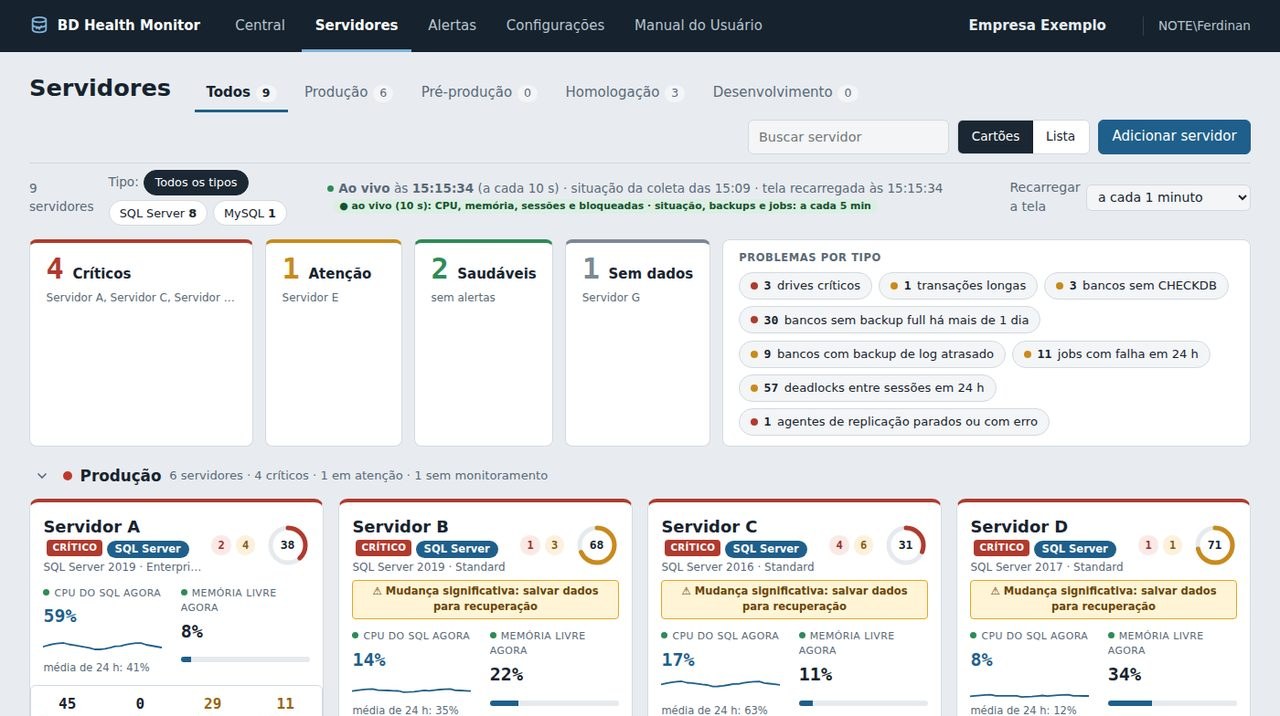The height and width of the screenshot is (716, 1280).
Task: Click the 3 bancos sem CHECKDB chip
Action: pos(1136,286)
